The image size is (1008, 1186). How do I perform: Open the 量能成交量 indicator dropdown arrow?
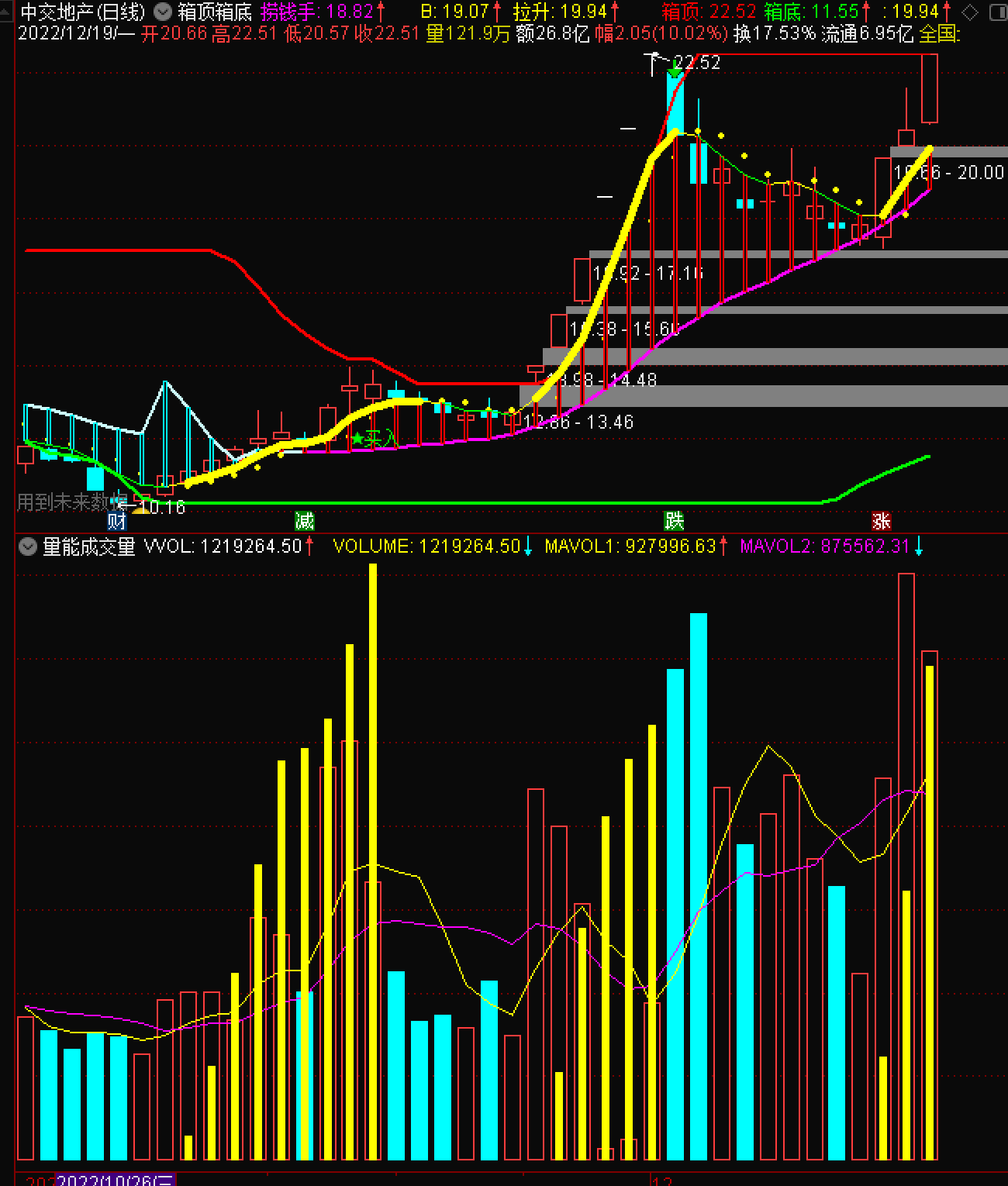click(28, 546)
